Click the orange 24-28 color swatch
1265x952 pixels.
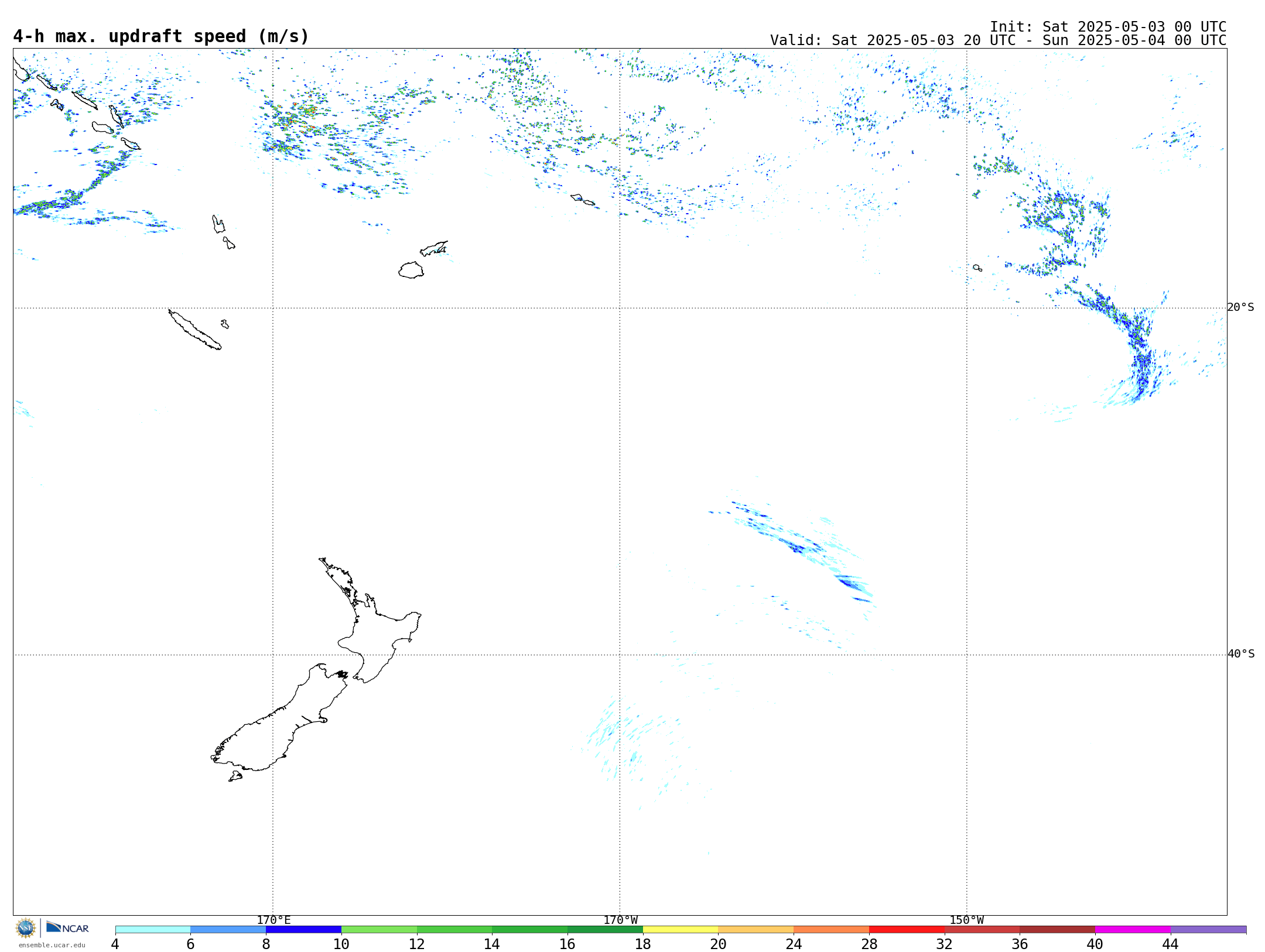click(832, 930)
